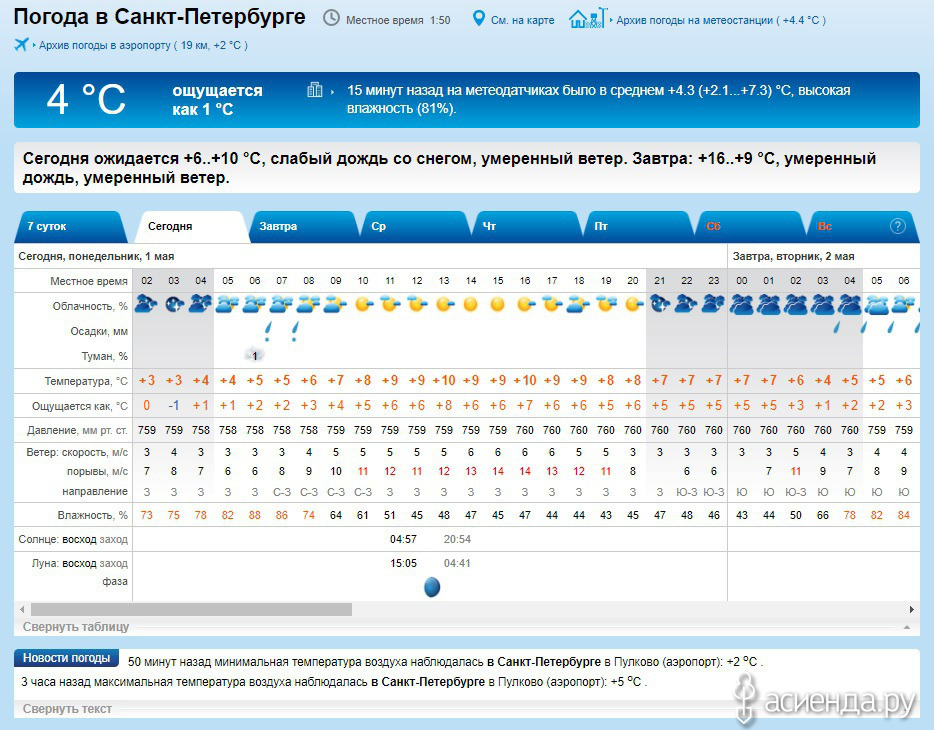Click the airplane icon for airport archive

[21, 45]
